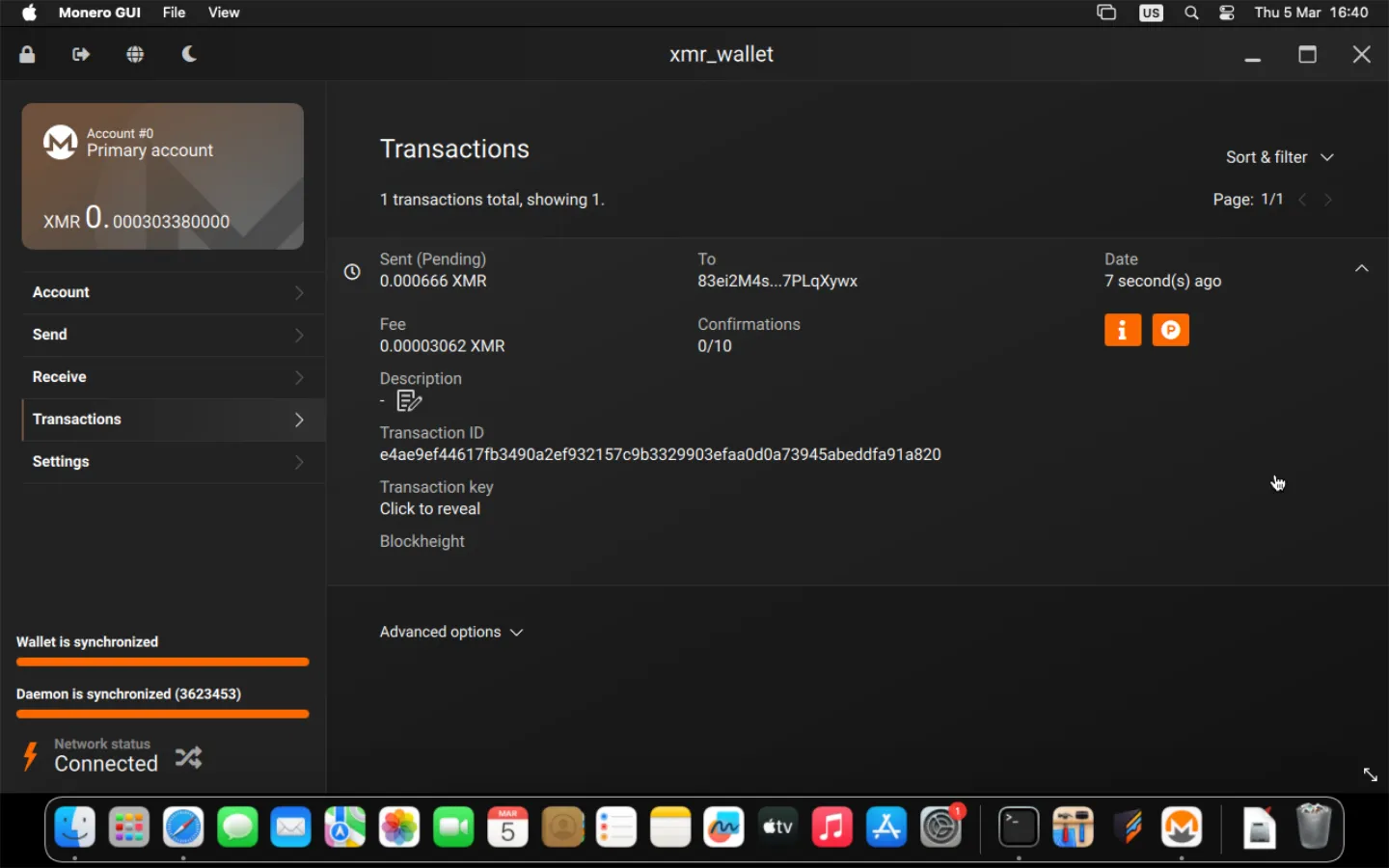Lock the wallet with the padlock icon
The image size is (1389, 868).
(x=27, y=55)
